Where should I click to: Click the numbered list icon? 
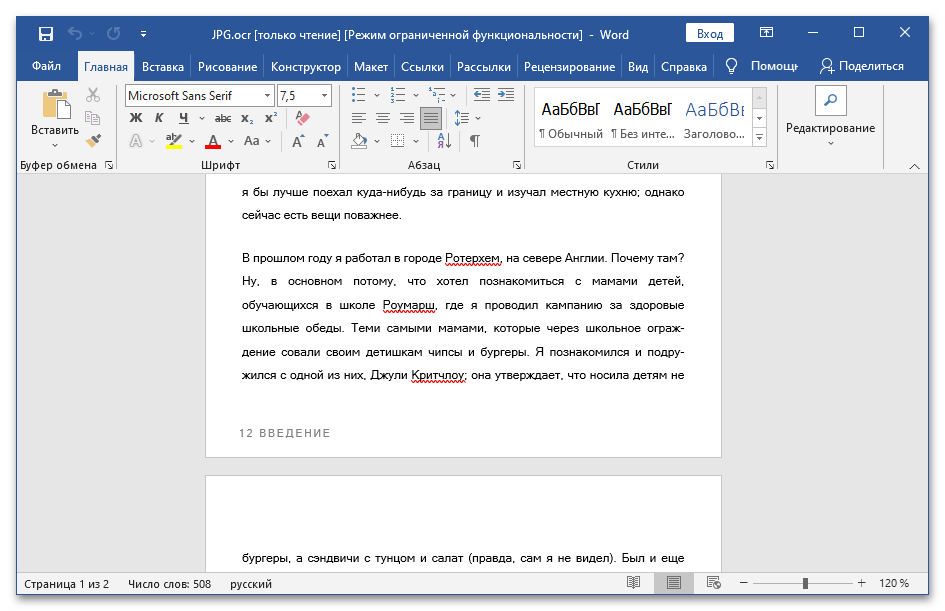tap(398, 95)
